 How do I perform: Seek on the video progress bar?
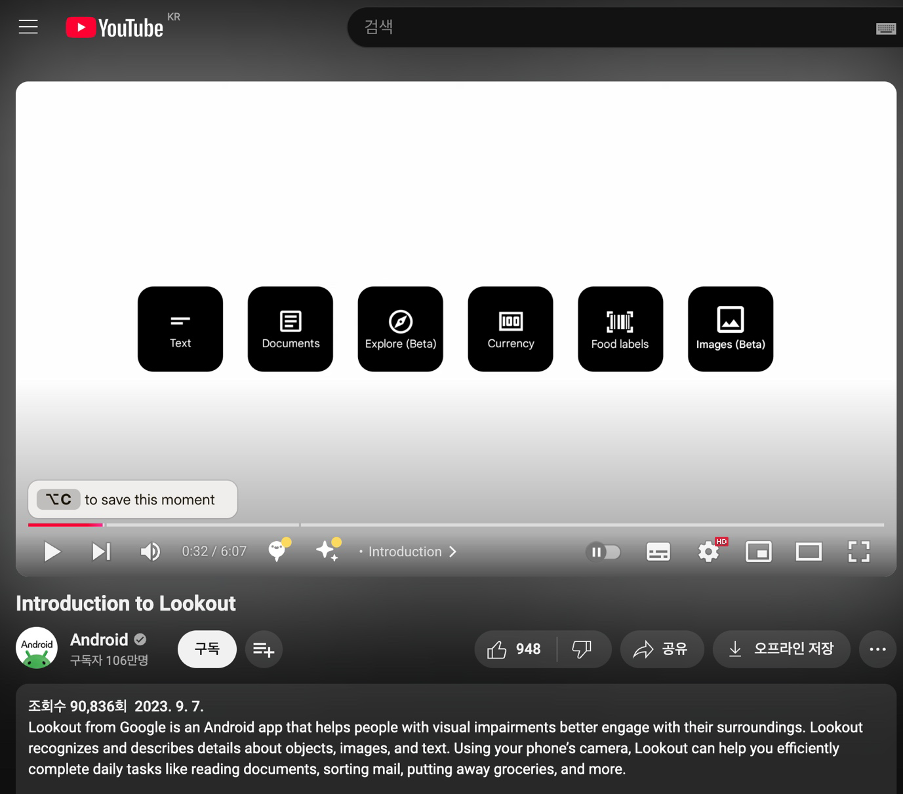[x=455, y=525]
